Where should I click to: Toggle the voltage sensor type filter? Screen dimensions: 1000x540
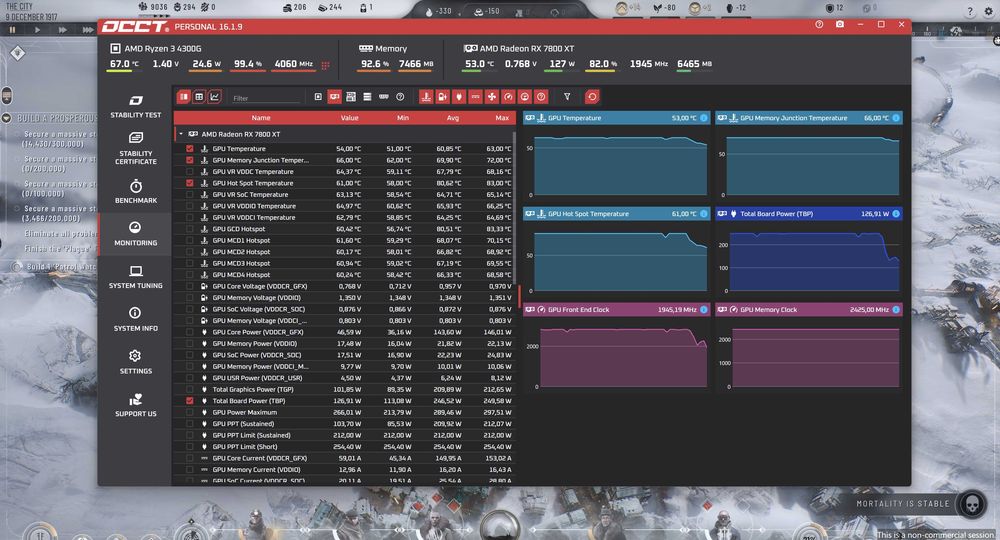pos(443,97)
